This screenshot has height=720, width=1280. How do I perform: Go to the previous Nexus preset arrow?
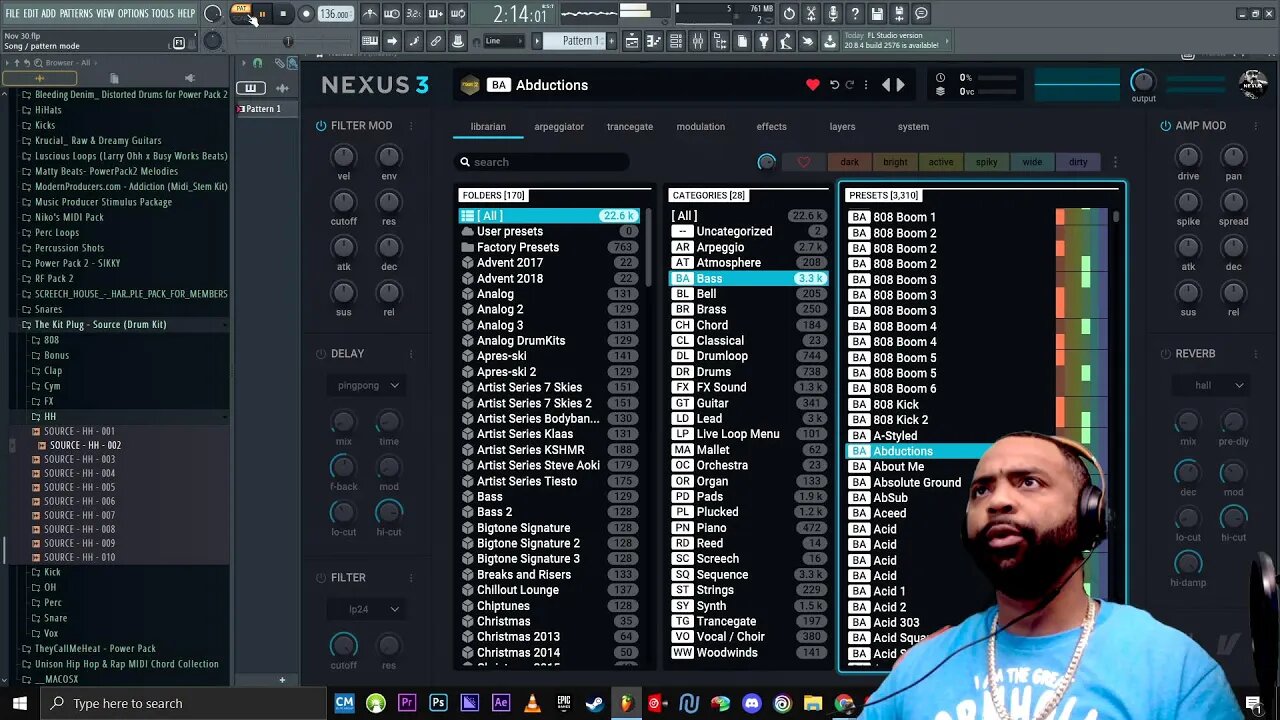click(886, 85)
